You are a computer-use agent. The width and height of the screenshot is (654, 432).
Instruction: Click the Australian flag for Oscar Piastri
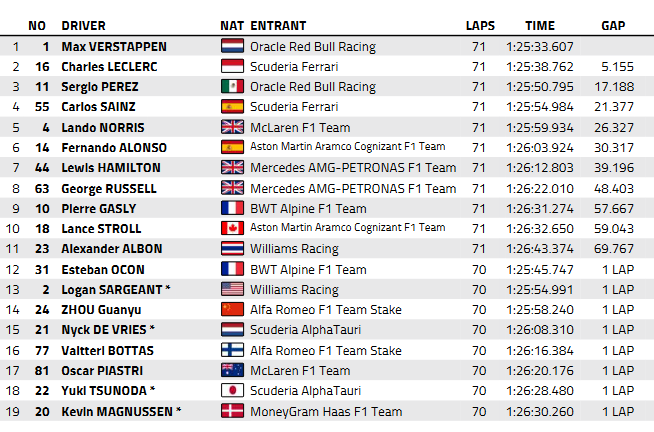[232, 370]
